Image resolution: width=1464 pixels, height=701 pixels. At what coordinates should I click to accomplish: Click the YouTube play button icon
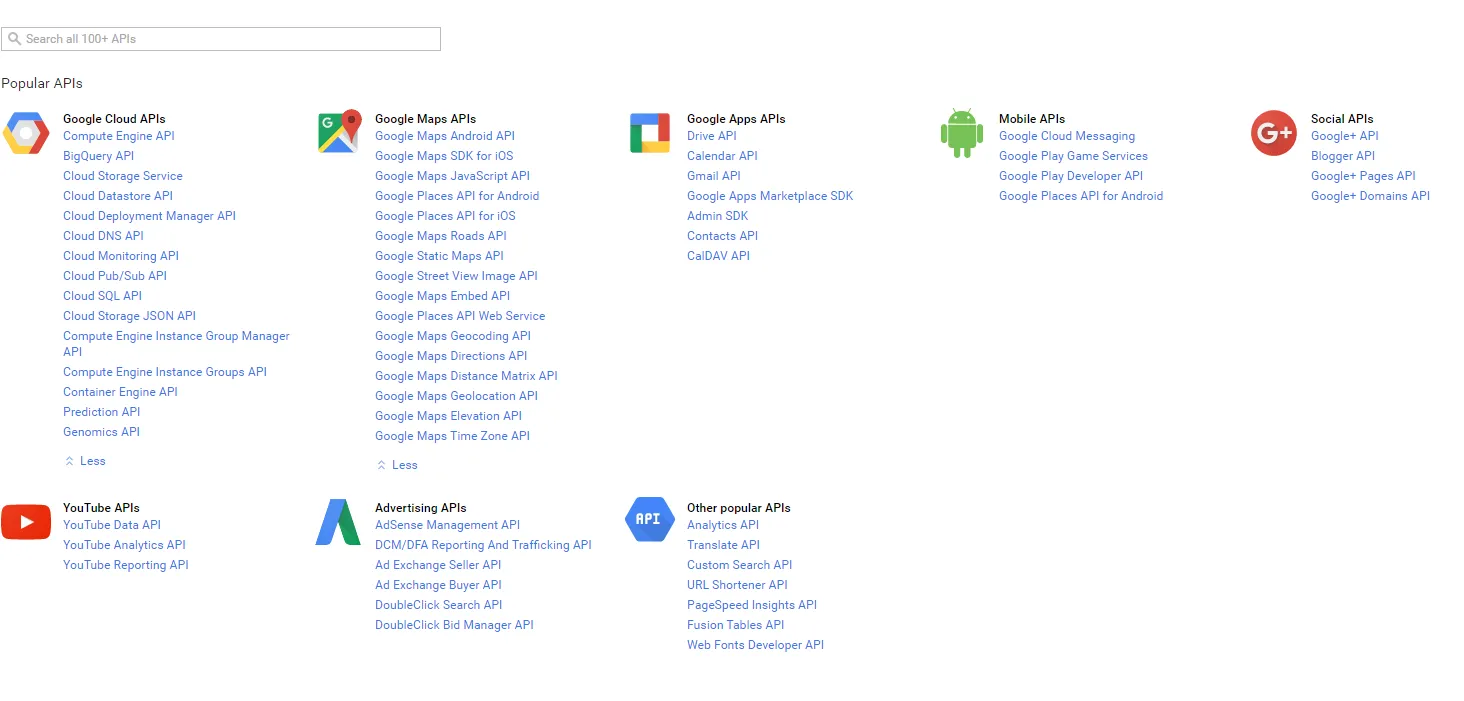tap(26, 521)
